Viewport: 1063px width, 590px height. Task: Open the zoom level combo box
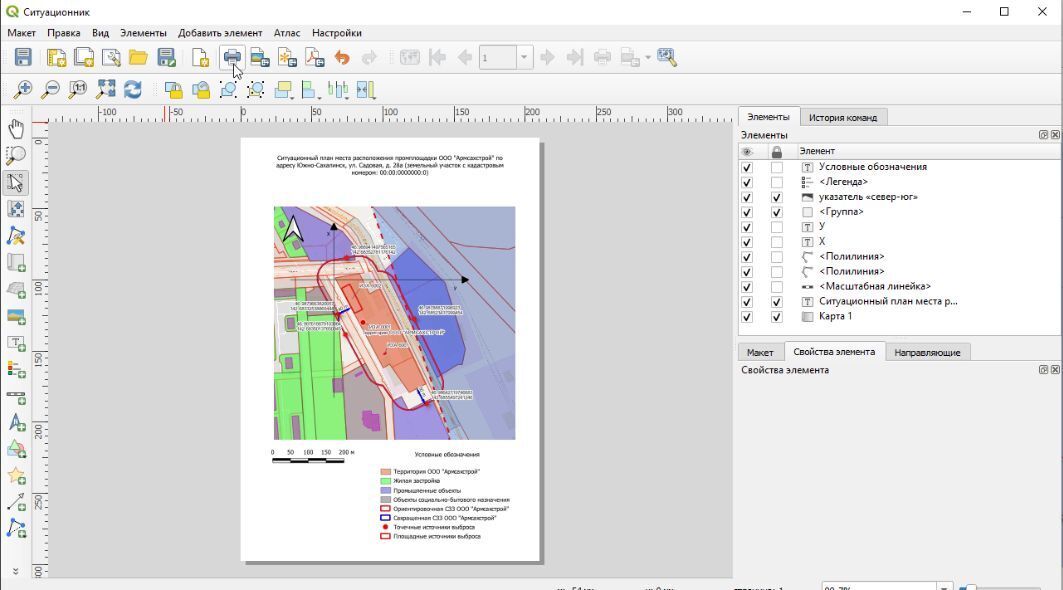tap(944, 586)
